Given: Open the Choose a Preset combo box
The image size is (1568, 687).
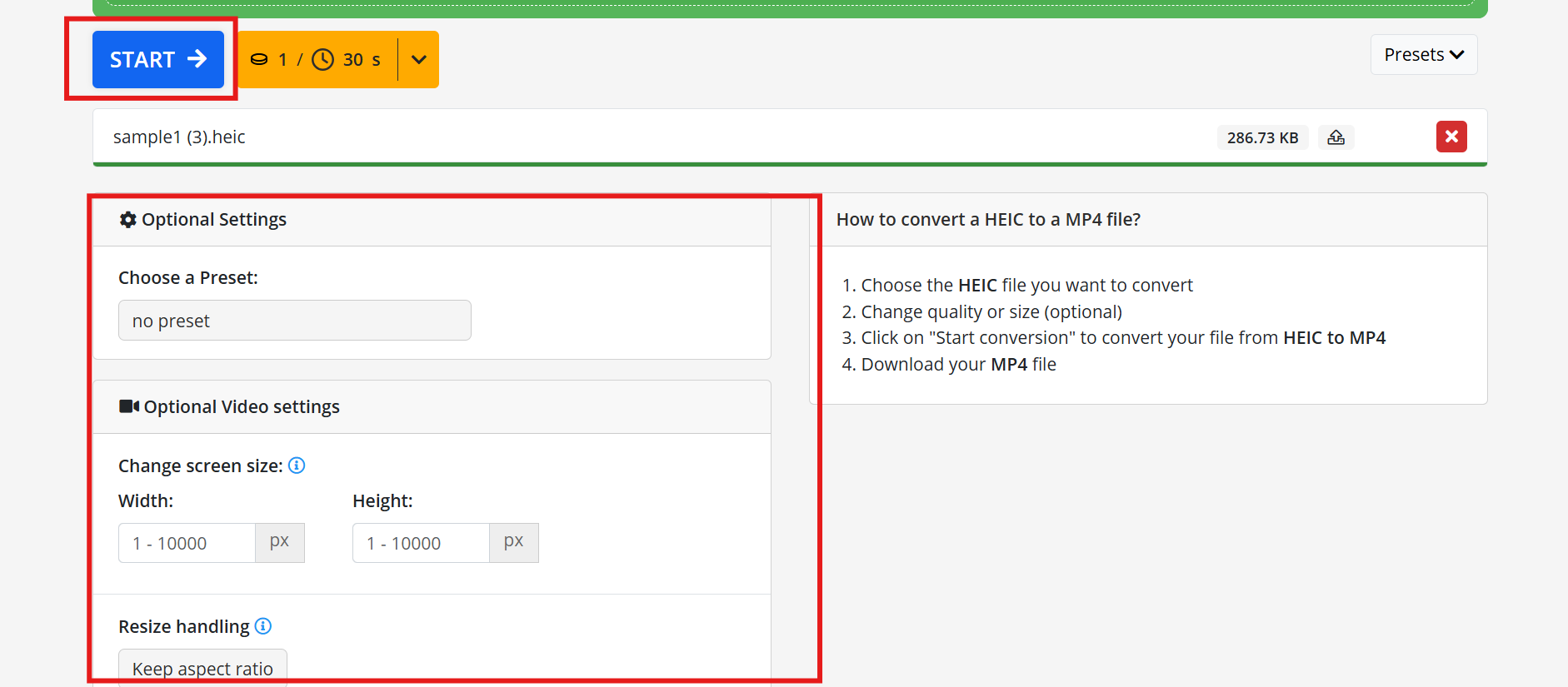Looking at the screenshot, I should coord(295,321).
